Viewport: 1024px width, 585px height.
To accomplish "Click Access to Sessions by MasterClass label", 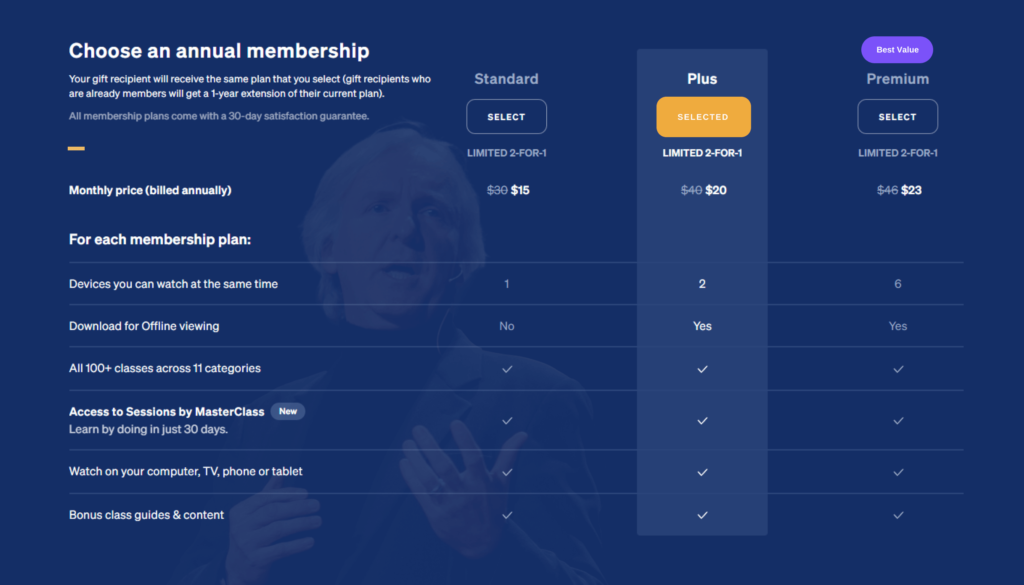I will tap(167, 411).
